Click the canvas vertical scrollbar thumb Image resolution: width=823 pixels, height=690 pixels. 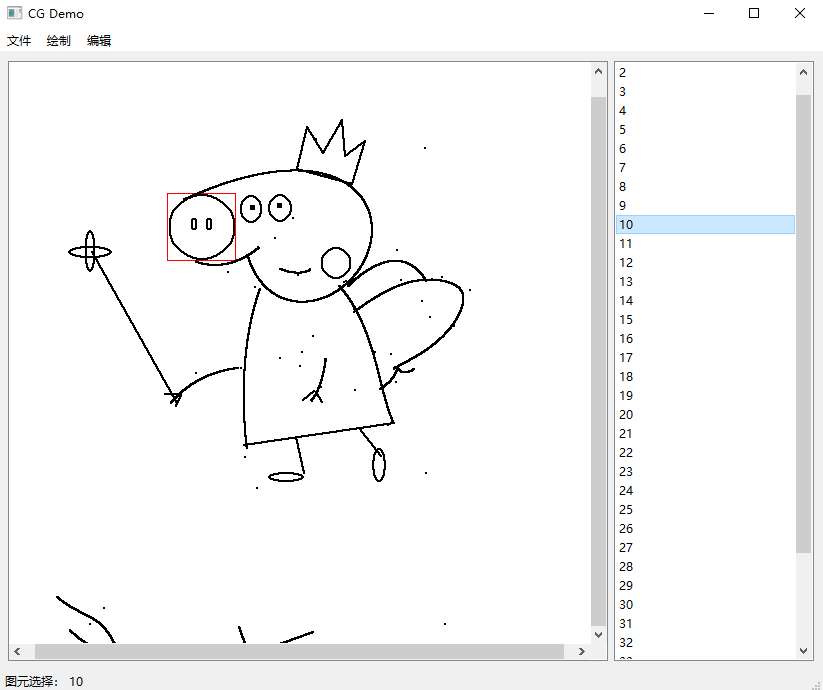click(598, 361)
